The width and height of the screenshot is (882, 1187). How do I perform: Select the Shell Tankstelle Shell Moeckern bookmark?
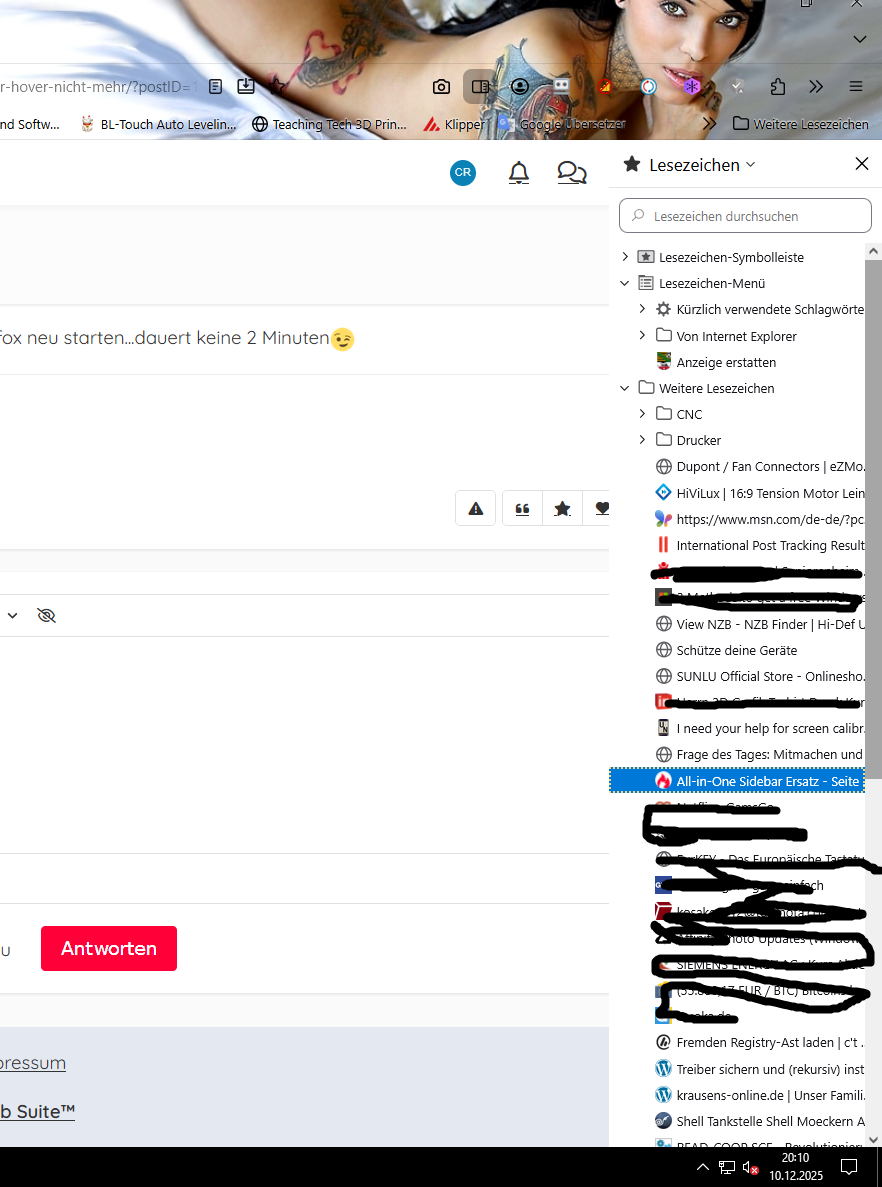(x=759, y=1121)
